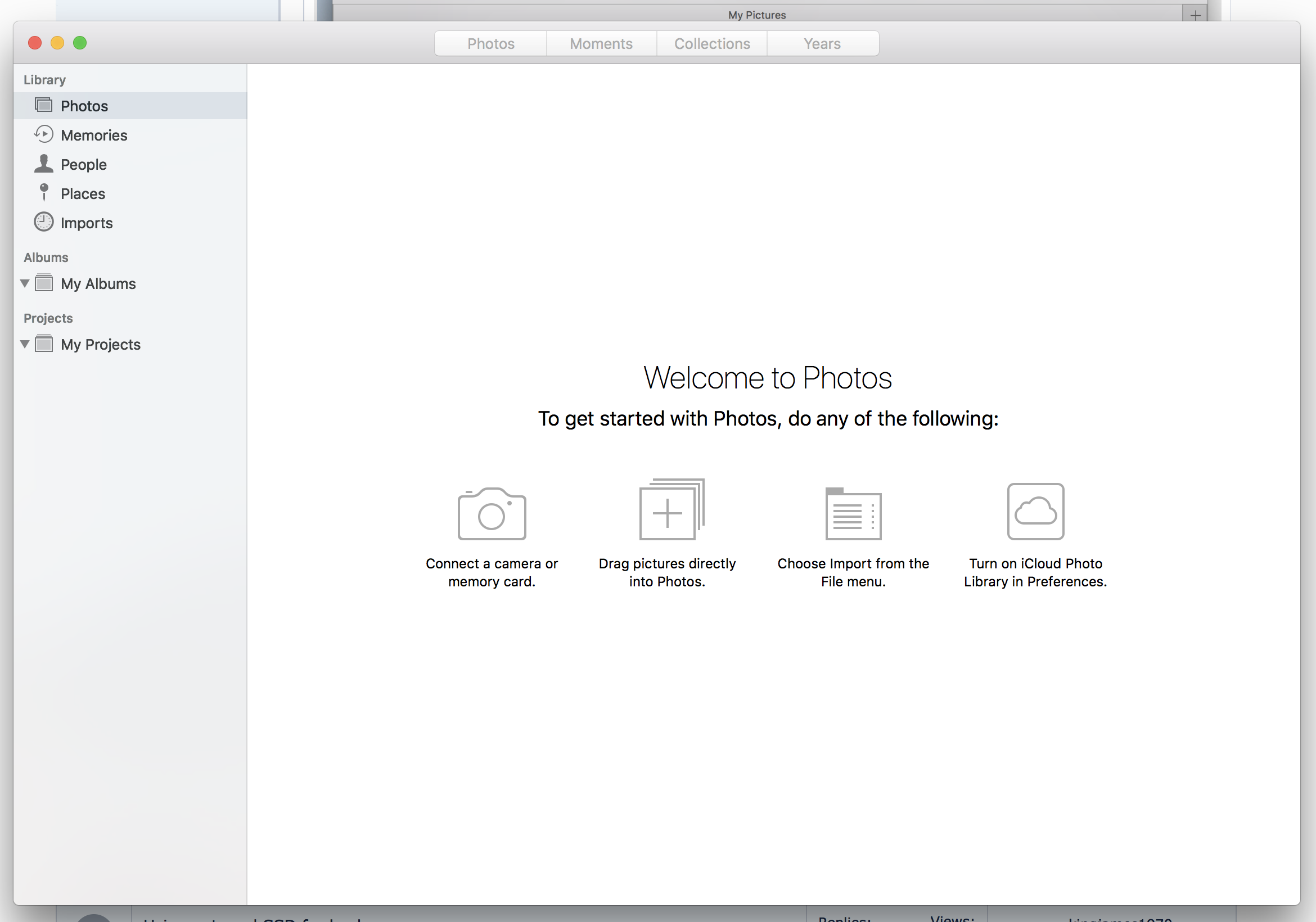Viewport: 1316px width, 922px height.
Task: Click 'Connect a camera or memory card' text
Action: click(492, 572)
